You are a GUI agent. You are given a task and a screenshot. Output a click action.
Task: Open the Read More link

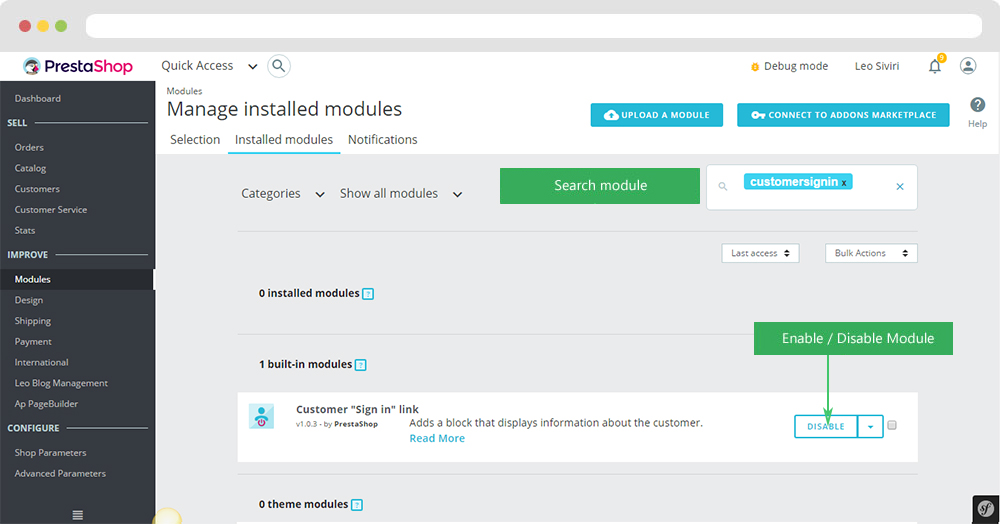[x=437, y=439]
